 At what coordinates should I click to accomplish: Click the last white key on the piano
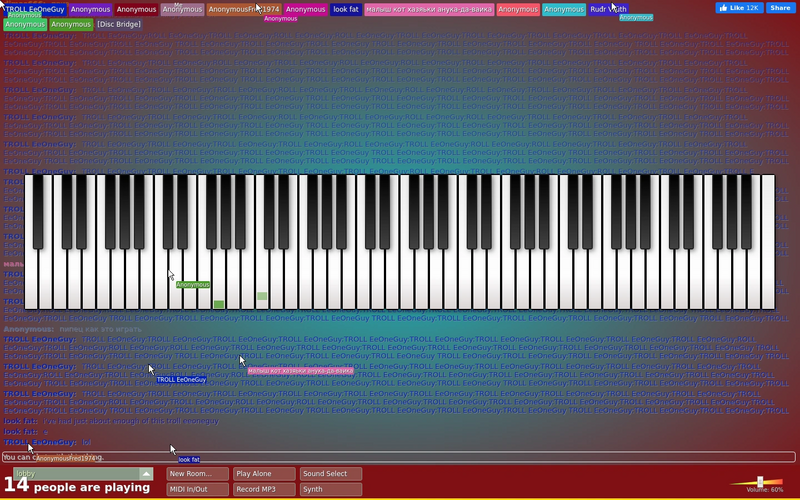point(768,242)
